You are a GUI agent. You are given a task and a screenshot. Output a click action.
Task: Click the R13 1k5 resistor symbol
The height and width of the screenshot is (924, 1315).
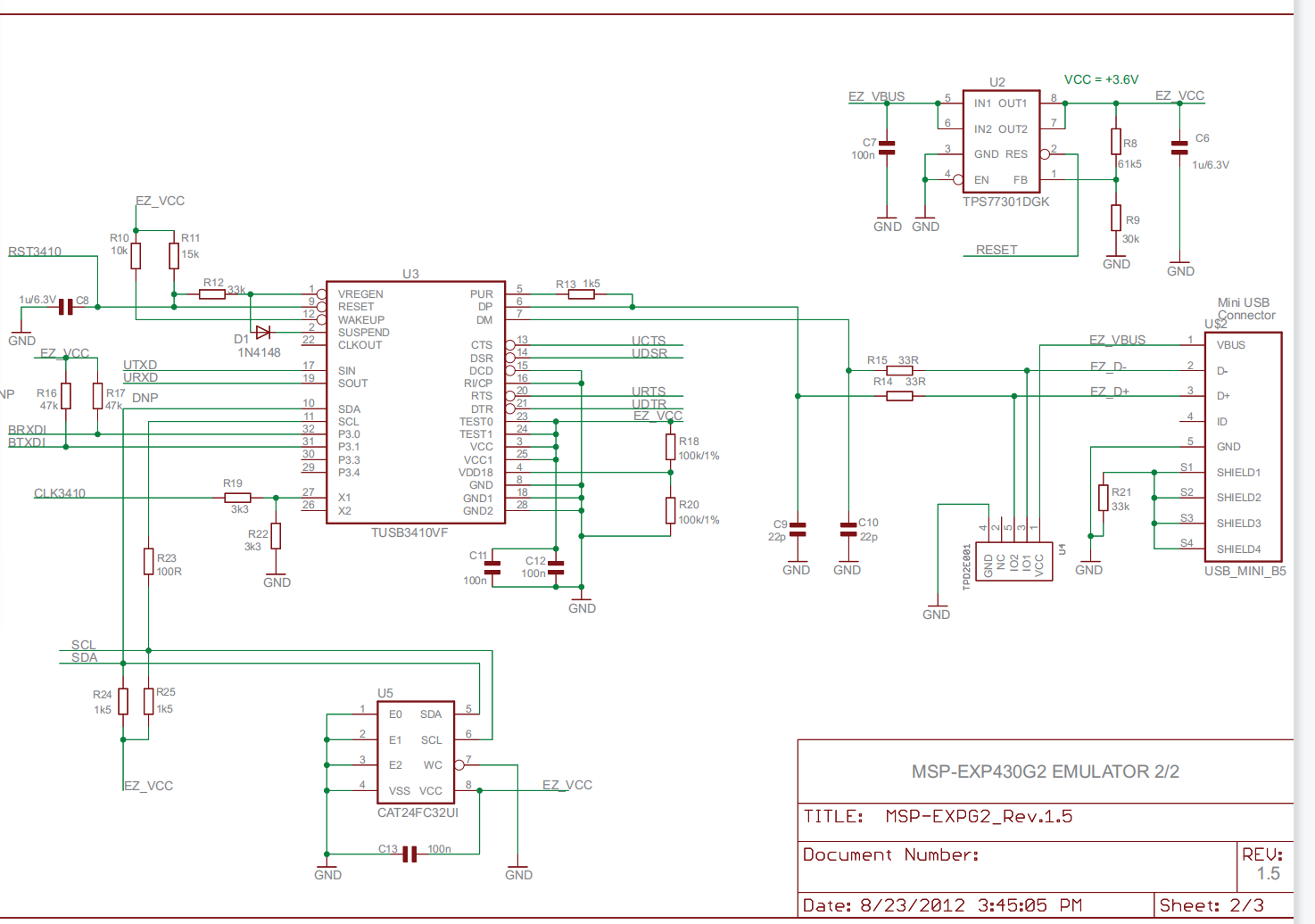582,294
